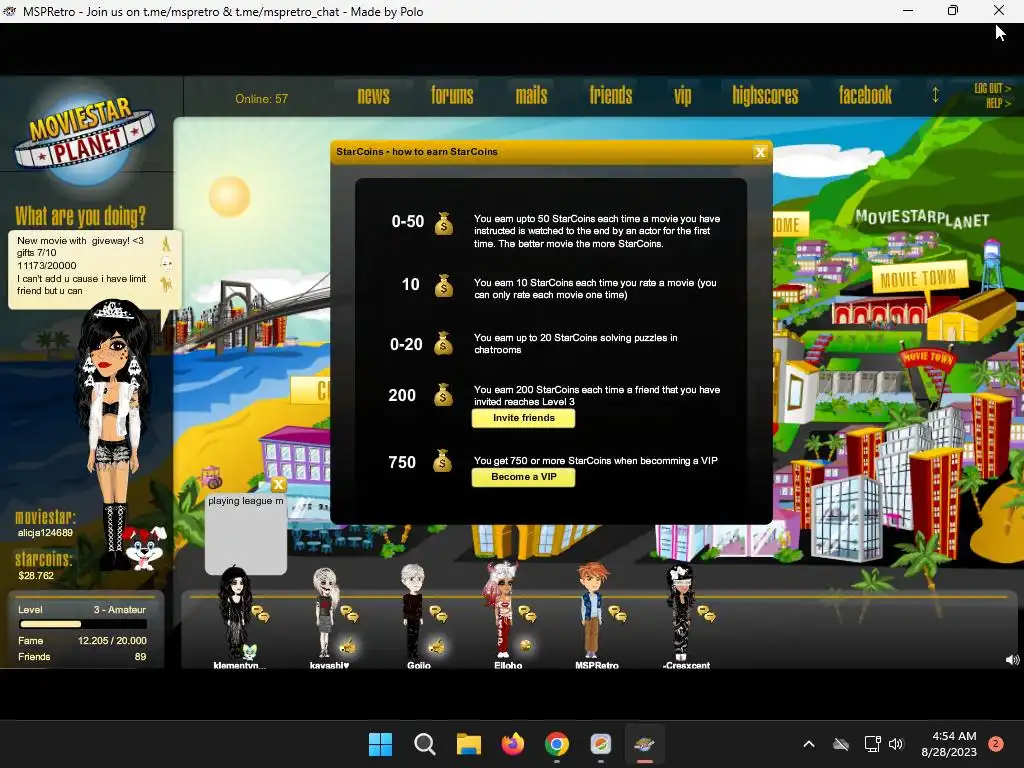Open the friends menu
Viewport: 1024px width, 768px height.
[x=611, y=96]
